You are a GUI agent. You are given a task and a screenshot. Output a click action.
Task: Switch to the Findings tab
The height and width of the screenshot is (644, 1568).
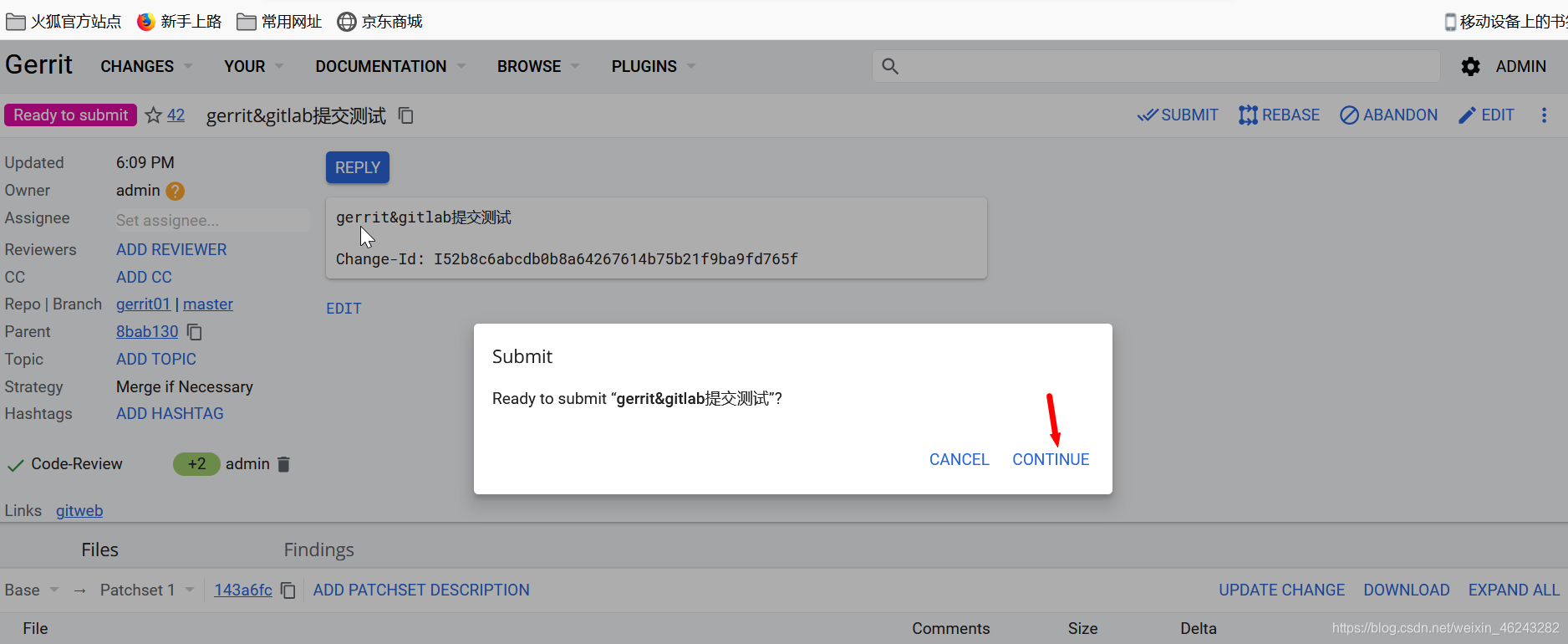click(318, 549)
